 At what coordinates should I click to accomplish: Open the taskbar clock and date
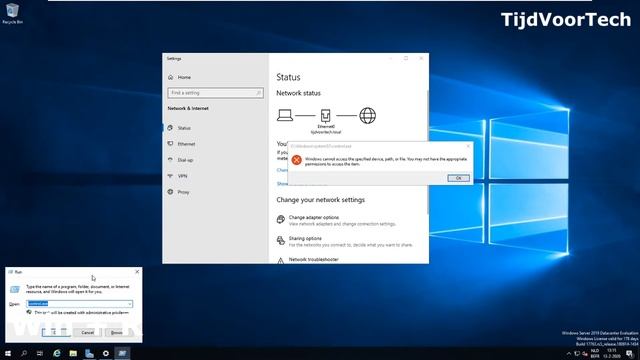(612, 353)
